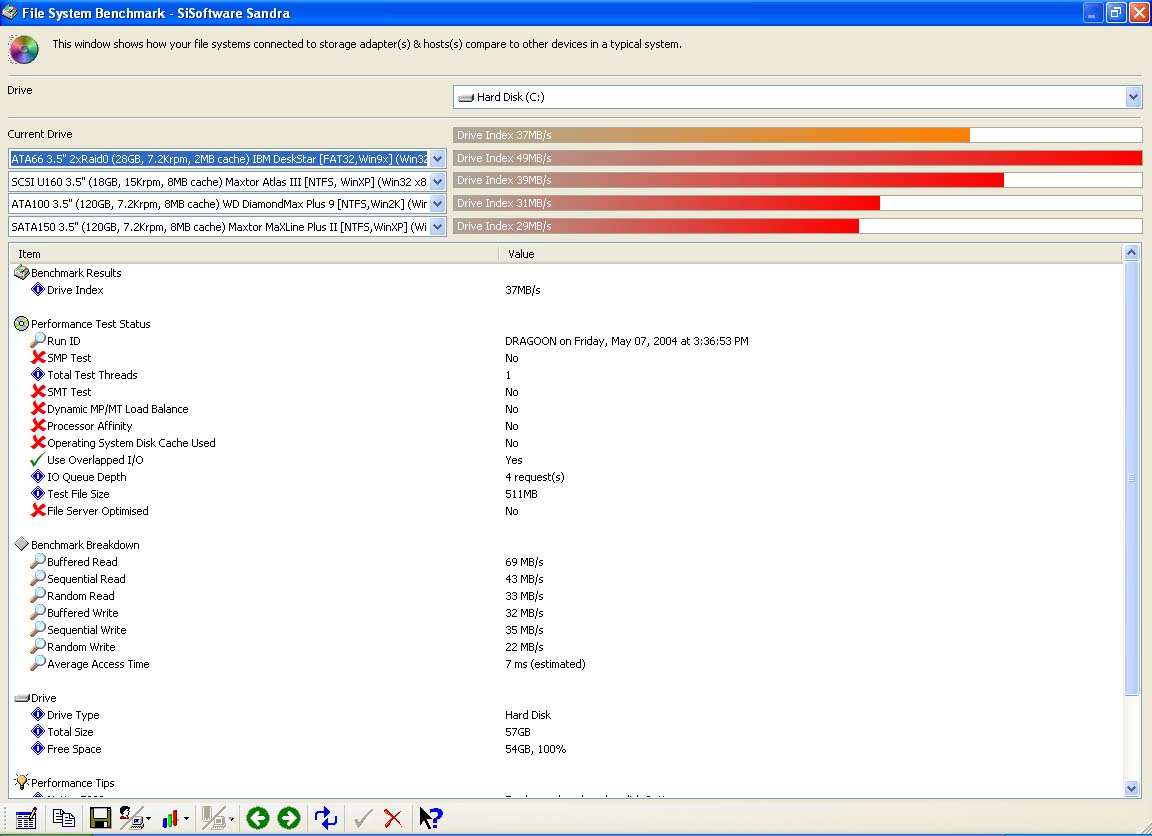Click the magnifier icon beside Buffered Read
The image size is (1152, 836).
coord(37,561)
